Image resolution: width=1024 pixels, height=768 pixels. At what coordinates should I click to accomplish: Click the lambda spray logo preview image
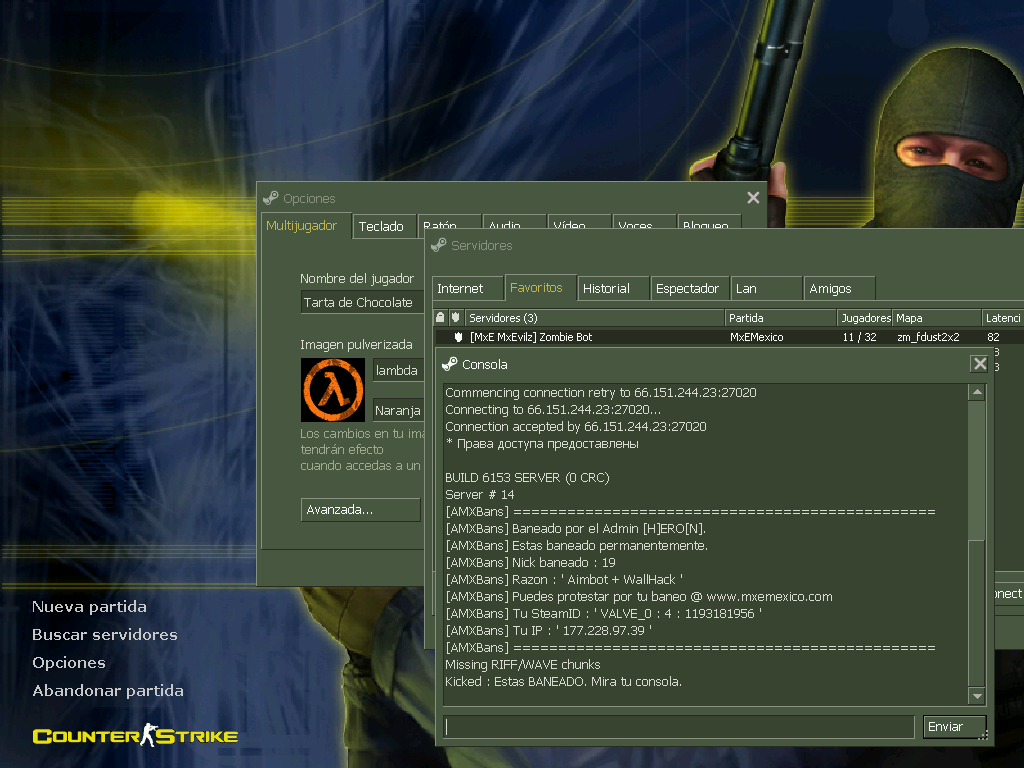[x=332, y=390]
